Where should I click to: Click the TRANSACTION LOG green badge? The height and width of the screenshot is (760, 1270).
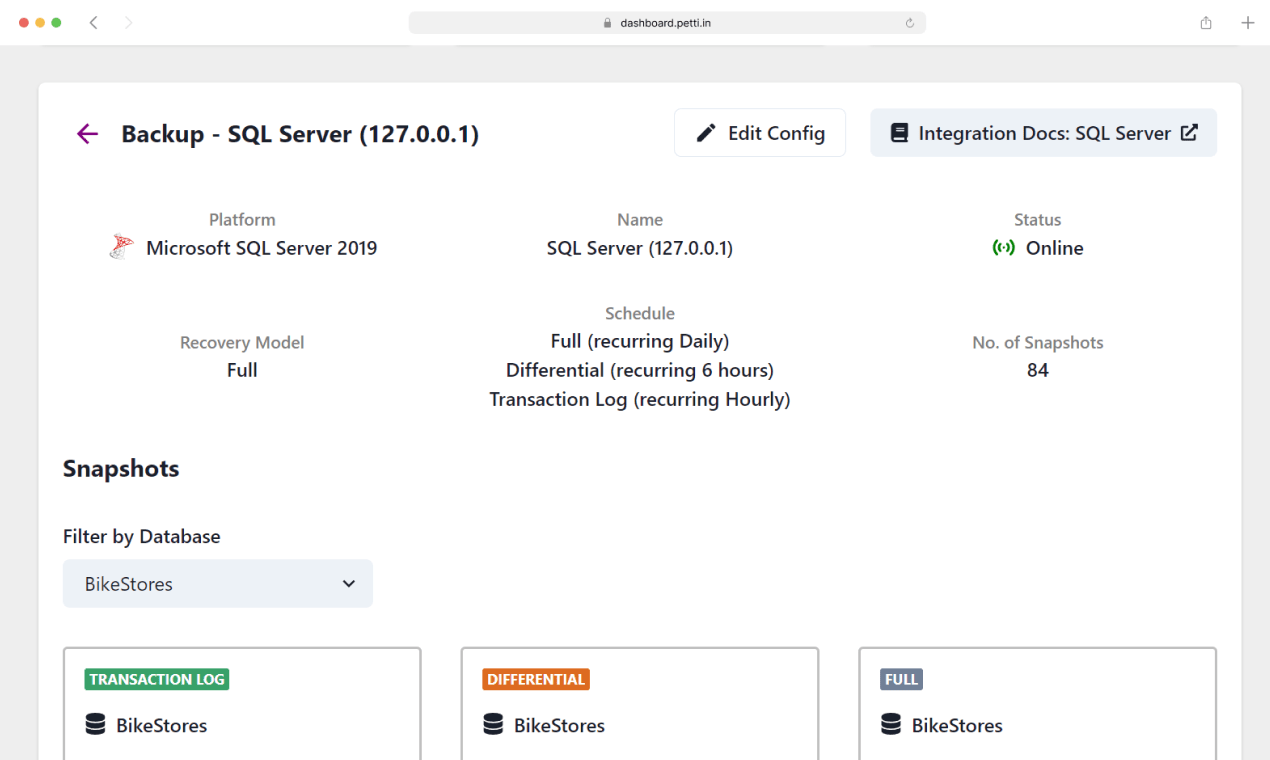(157, 679)
